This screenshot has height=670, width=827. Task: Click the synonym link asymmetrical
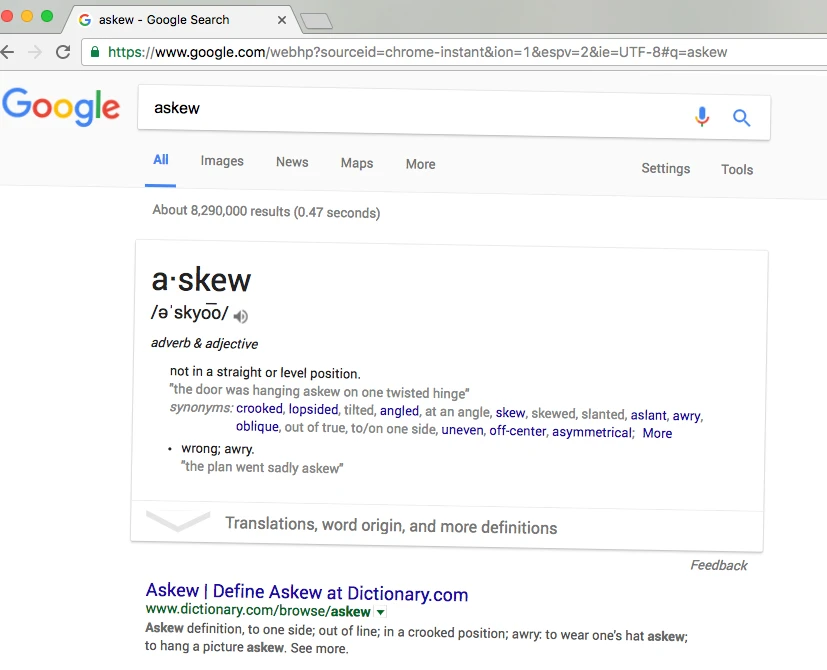(592, 432)
